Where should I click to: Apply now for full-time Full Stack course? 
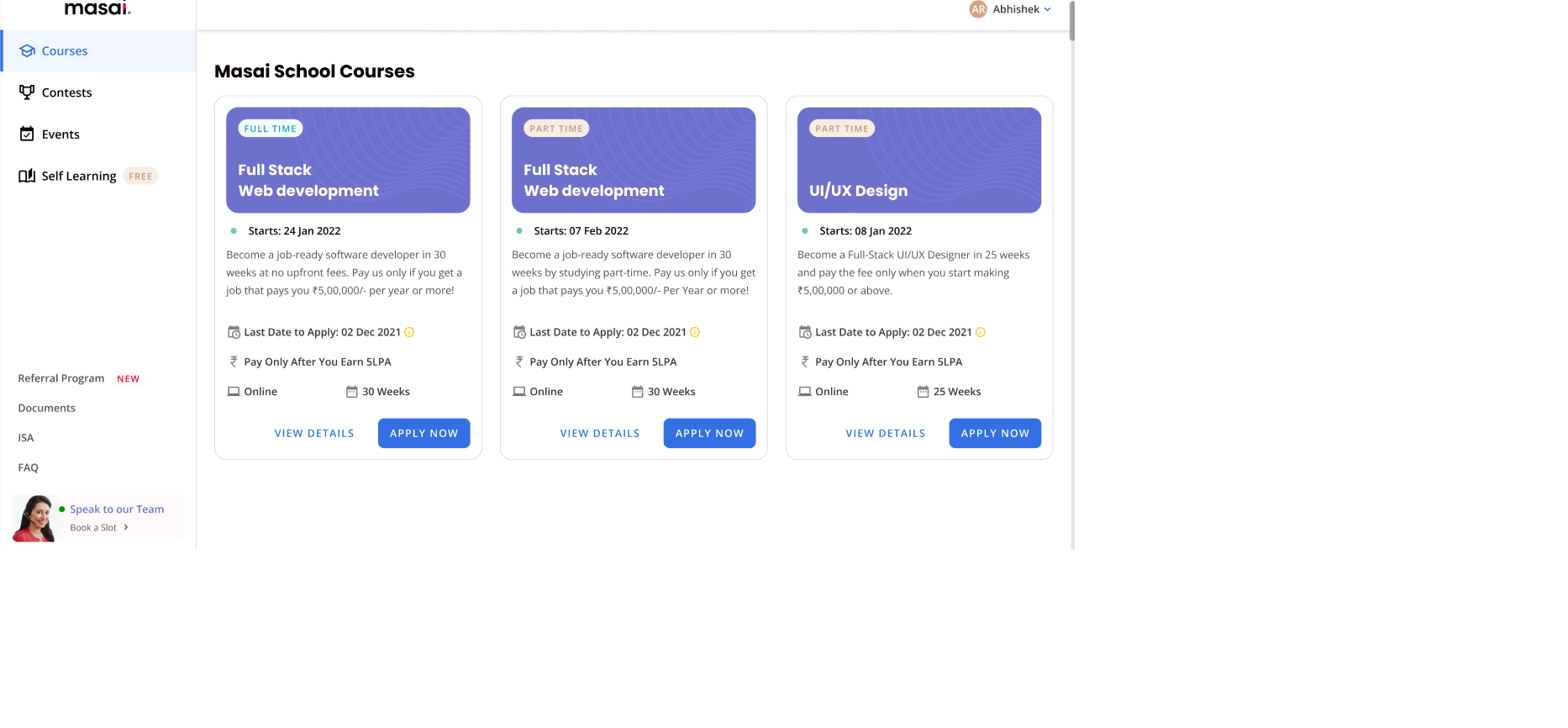(424, 433)
